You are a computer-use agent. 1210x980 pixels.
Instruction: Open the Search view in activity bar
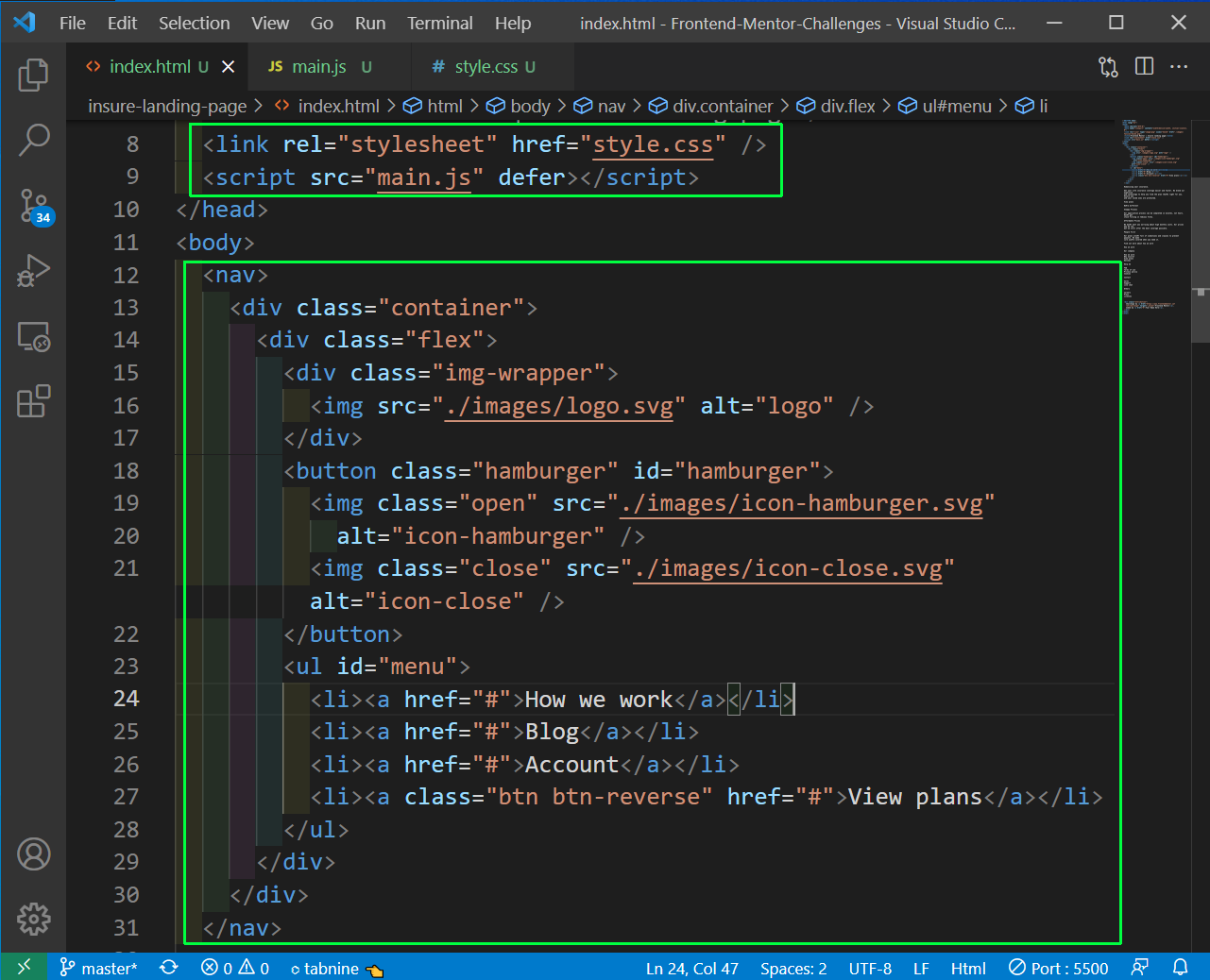[x=33, y=140]
